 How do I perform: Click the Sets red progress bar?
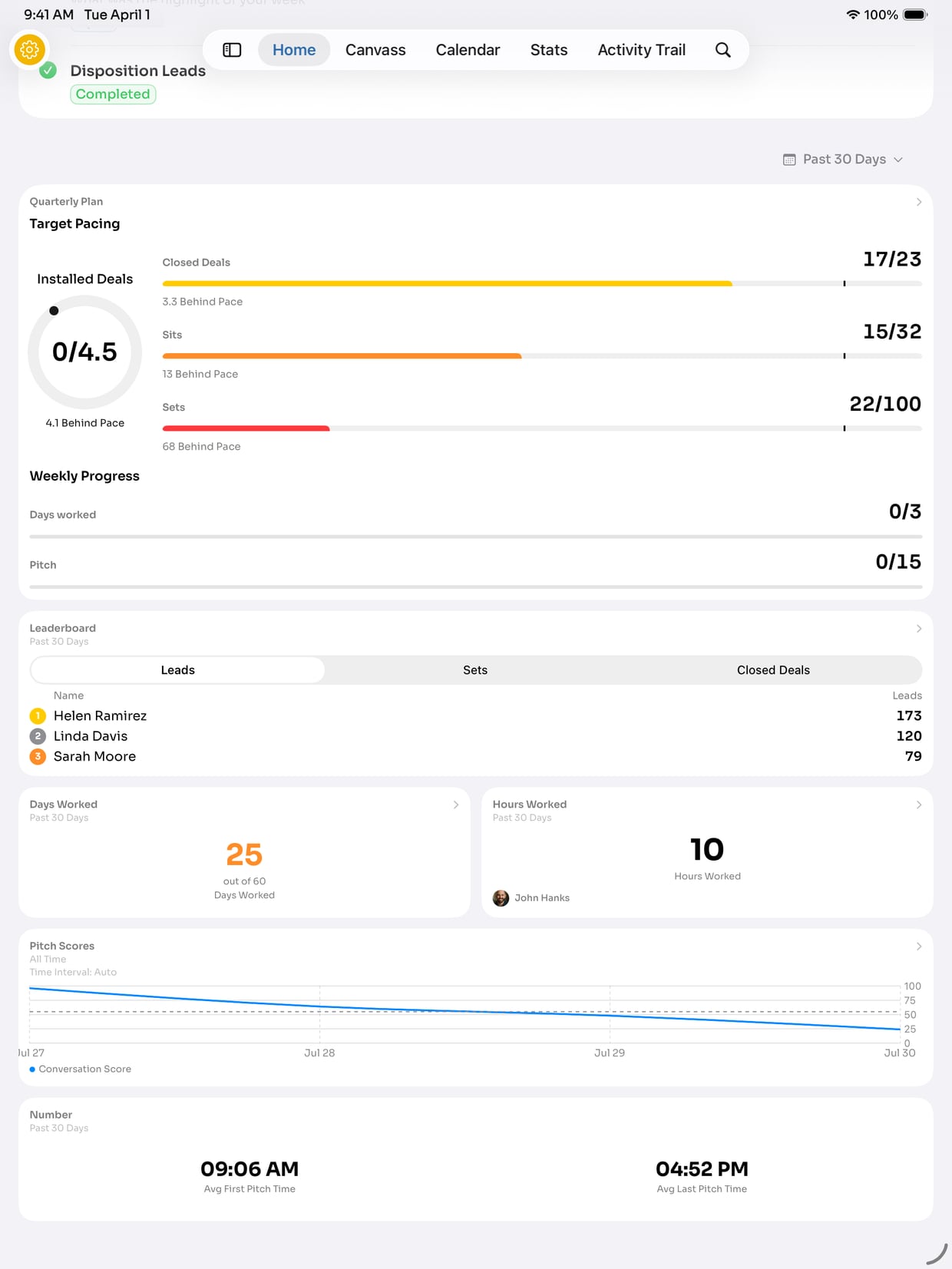[541, 428]
